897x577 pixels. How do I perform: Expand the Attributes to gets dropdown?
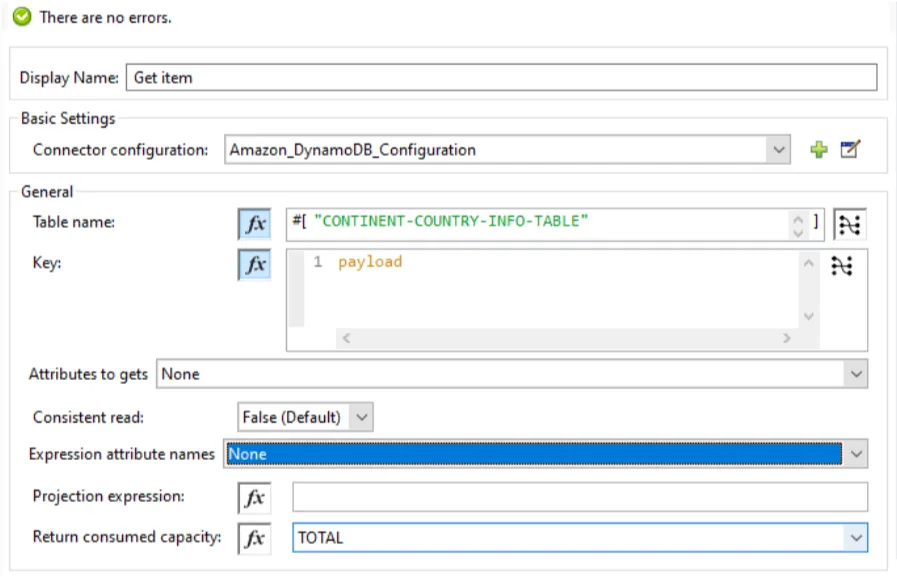click(856, 374)
